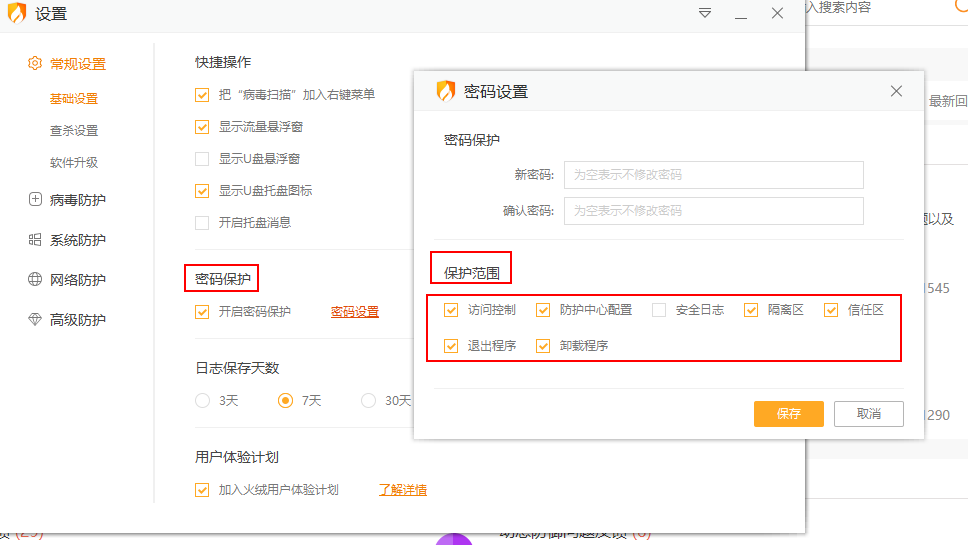Click the globe icon beside 网络防护
This screenshot has height=545, width=968.
tap(35, 279)
